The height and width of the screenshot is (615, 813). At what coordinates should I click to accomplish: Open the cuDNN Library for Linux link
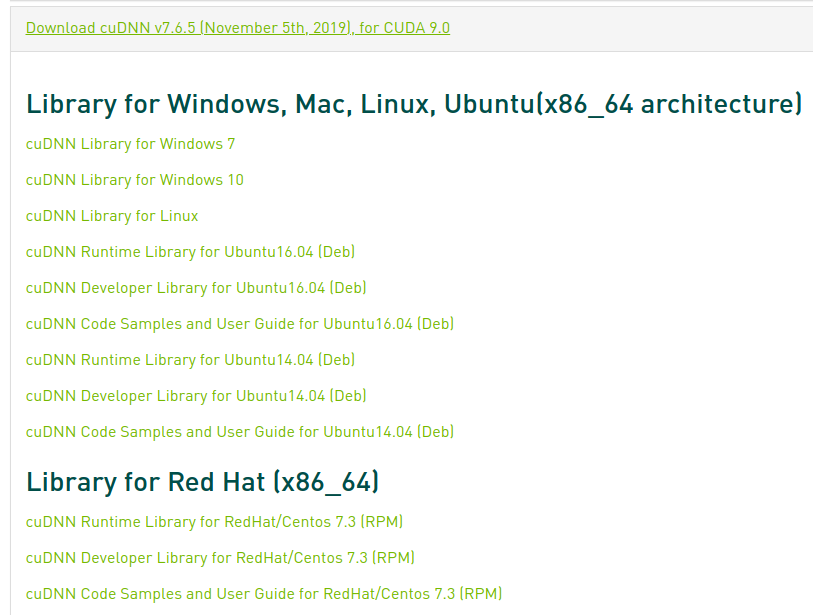[x=112, y=216]
